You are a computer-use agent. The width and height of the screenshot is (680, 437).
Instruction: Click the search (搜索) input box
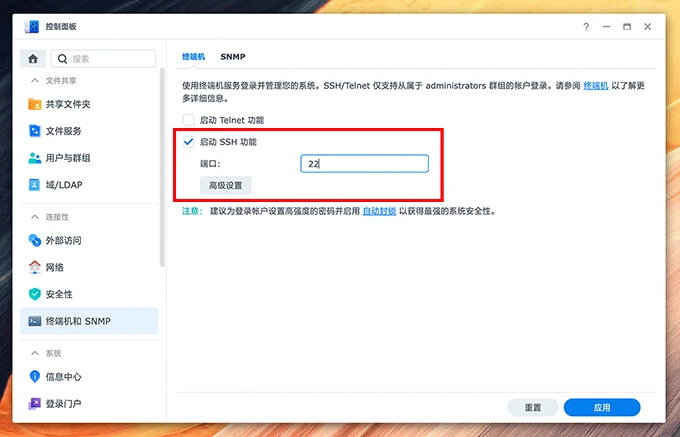coord(103,59)
